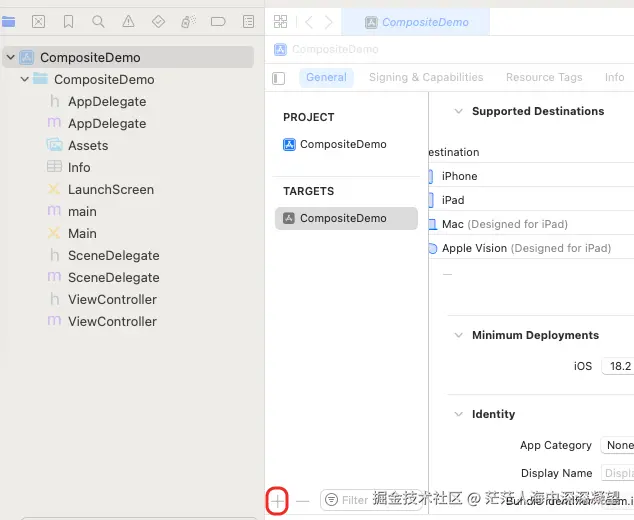Open the Source Control navigator
Screen dimensions: 634x520
38,21
